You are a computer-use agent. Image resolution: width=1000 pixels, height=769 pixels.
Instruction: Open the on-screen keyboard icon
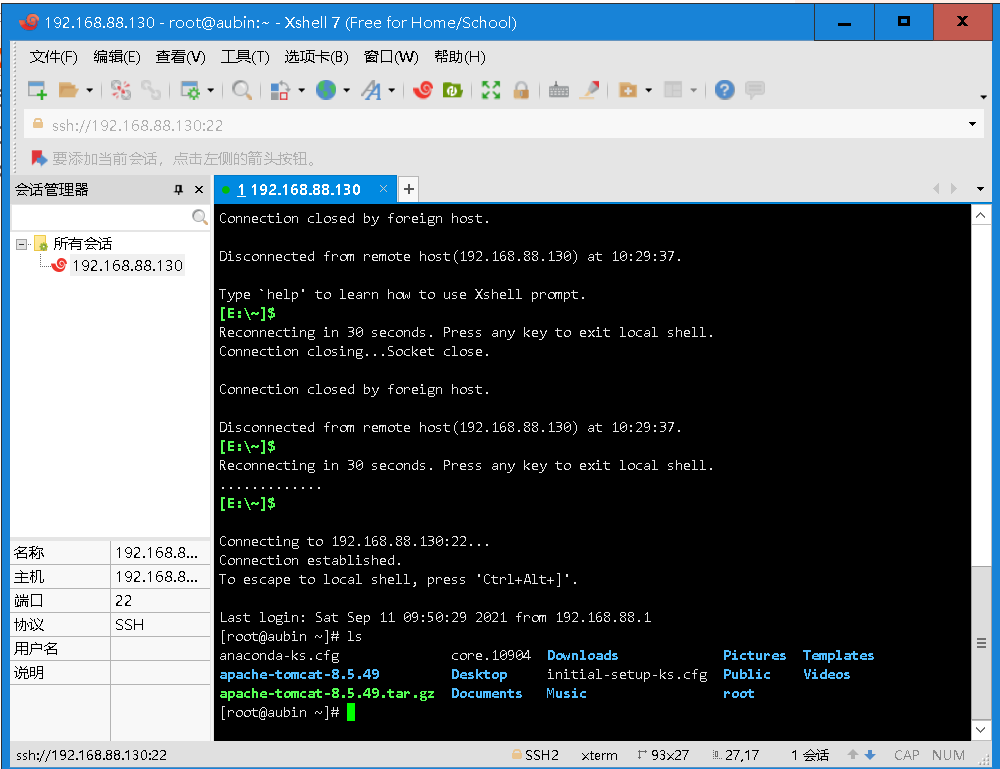tap(560, 90)
